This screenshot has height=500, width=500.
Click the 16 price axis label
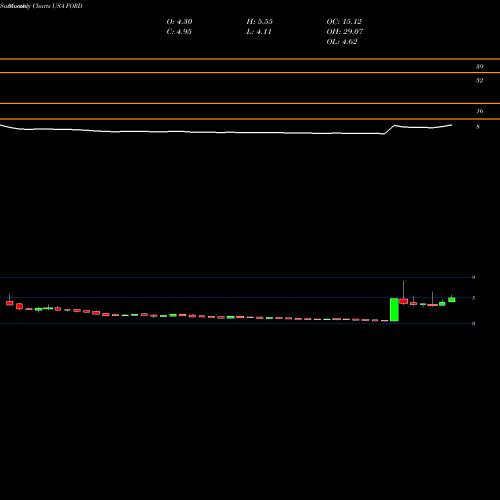click(479, 111)
